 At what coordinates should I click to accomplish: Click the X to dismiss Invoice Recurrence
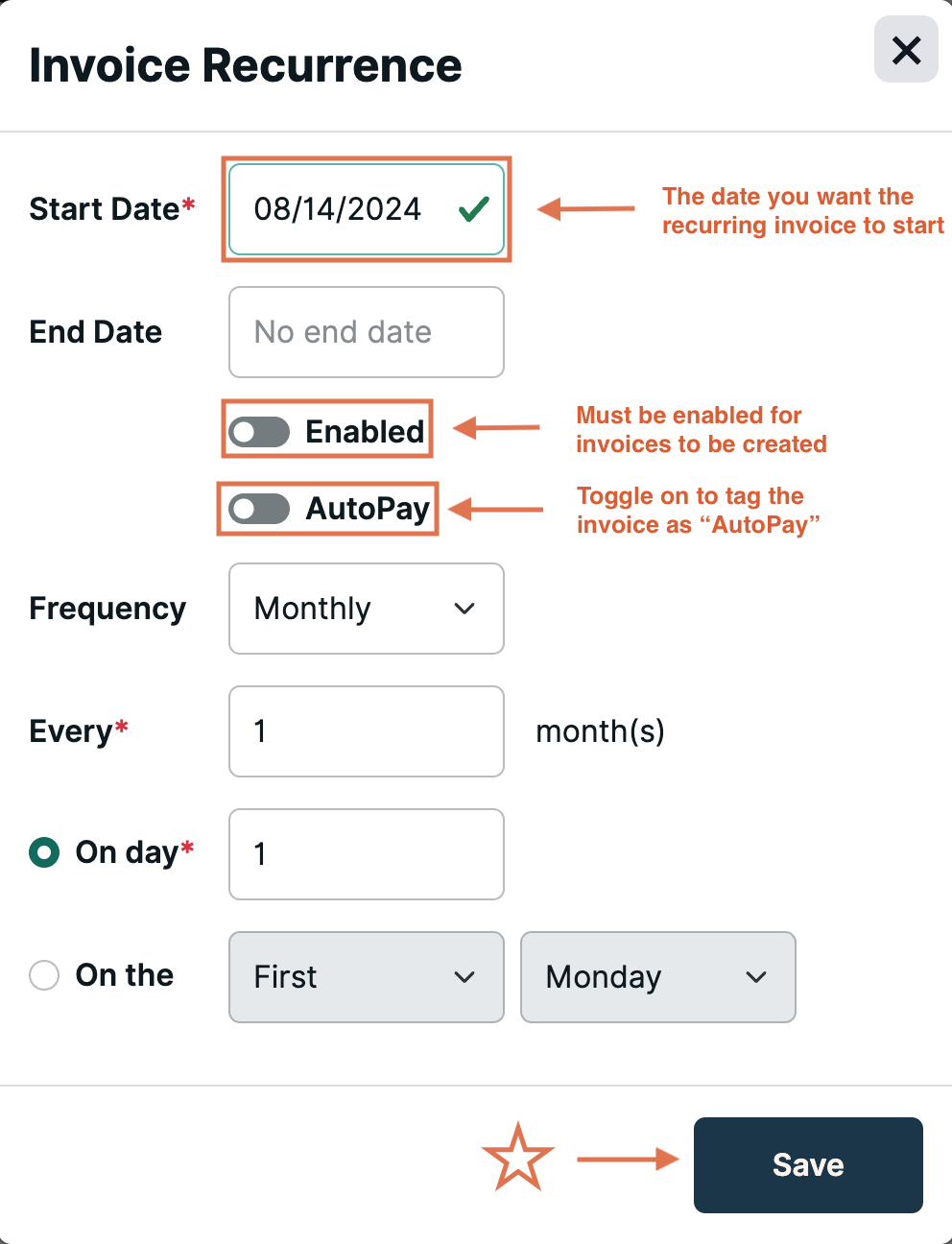[x=905, y=51]
